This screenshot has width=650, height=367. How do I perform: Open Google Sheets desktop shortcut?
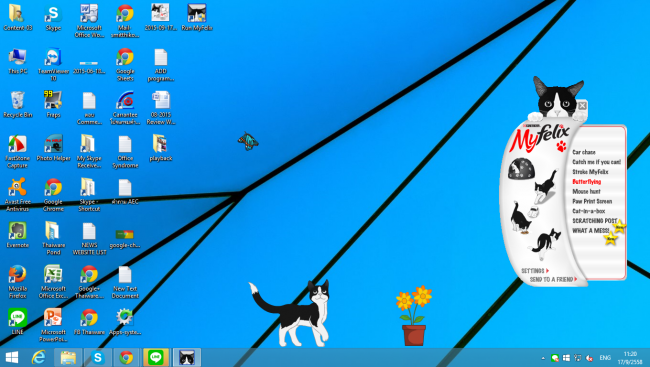(125, 64)
